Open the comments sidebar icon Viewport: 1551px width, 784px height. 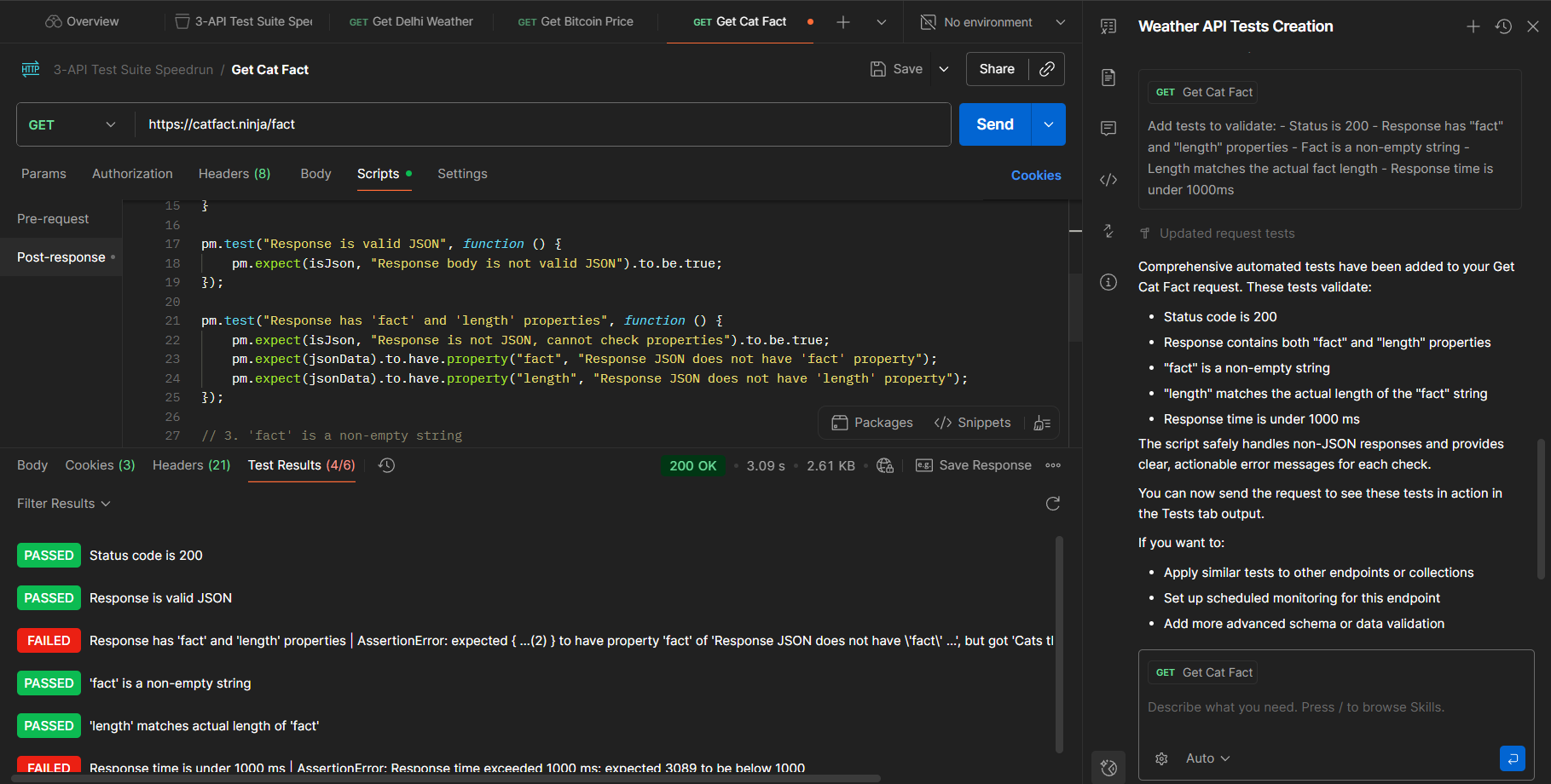1108,129
